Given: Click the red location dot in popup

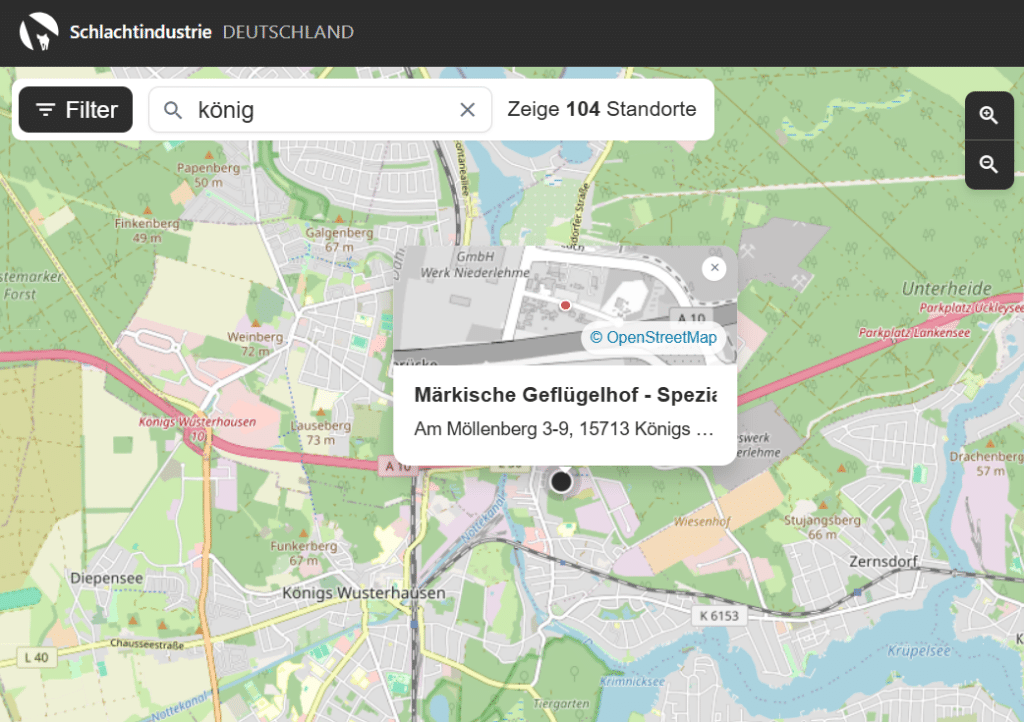Looking at the screenshot, I should point(565,305).
